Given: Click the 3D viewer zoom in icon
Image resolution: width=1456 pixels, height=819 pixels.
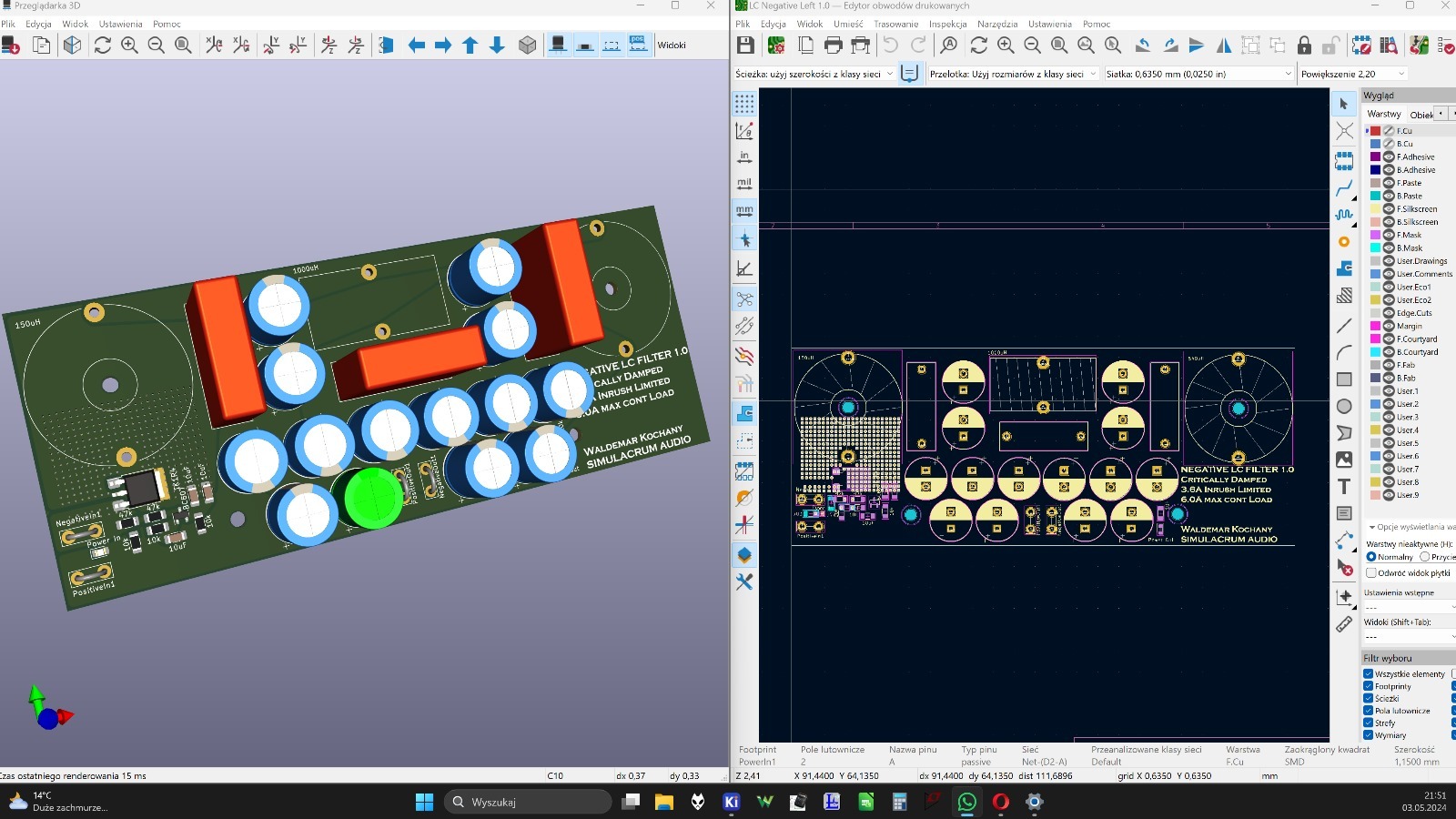Looking at the screenshot, I should pyautogui.click(x=129, y=45).
